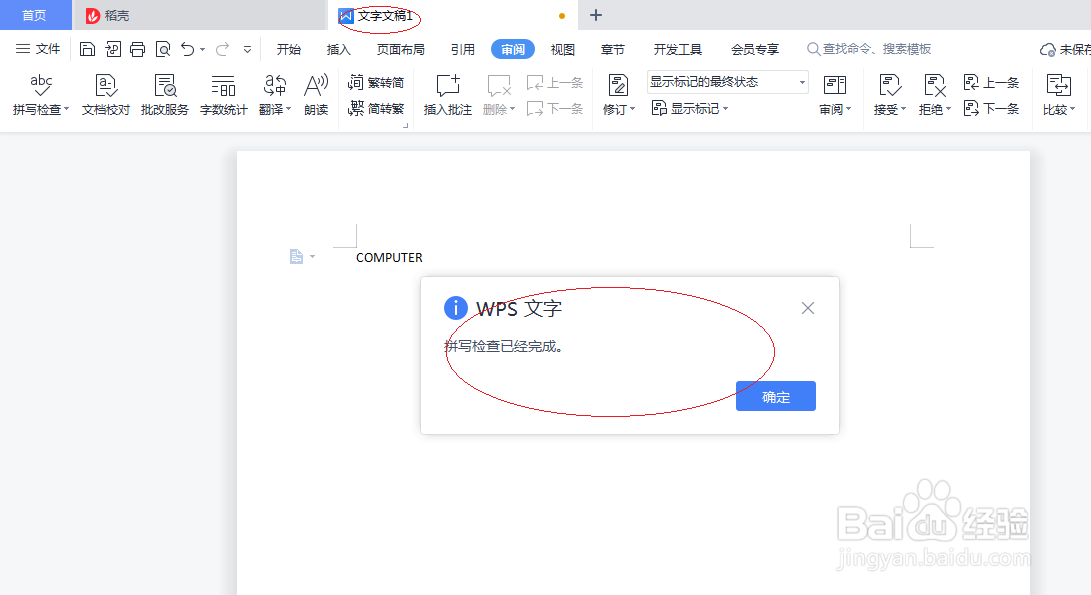Screen dimensions: 1091x595
Task: Expand the quick access toolbar customize arrow
Action: pyautogui.click(x=247, y=49)
